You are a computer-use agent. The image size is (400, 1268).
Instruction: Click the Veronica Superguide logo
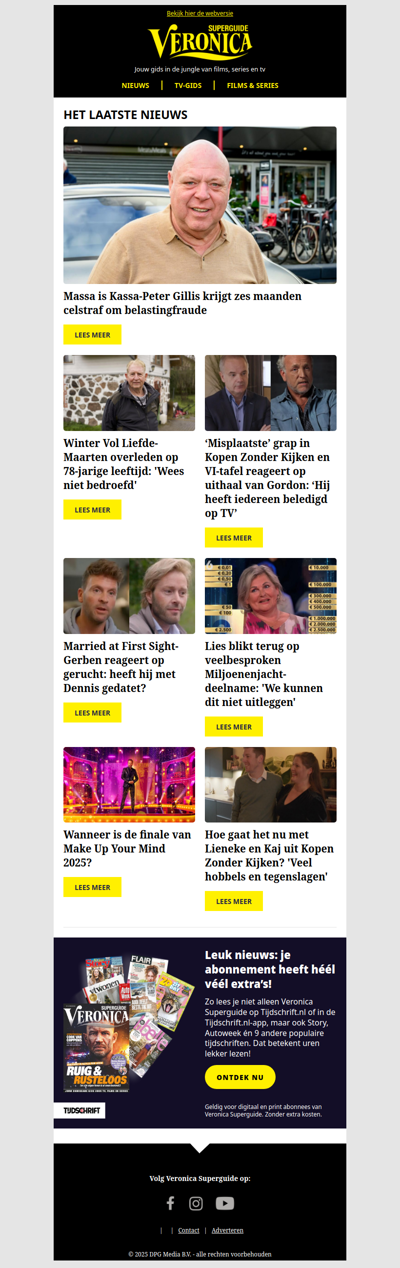[x=200, y=43]
